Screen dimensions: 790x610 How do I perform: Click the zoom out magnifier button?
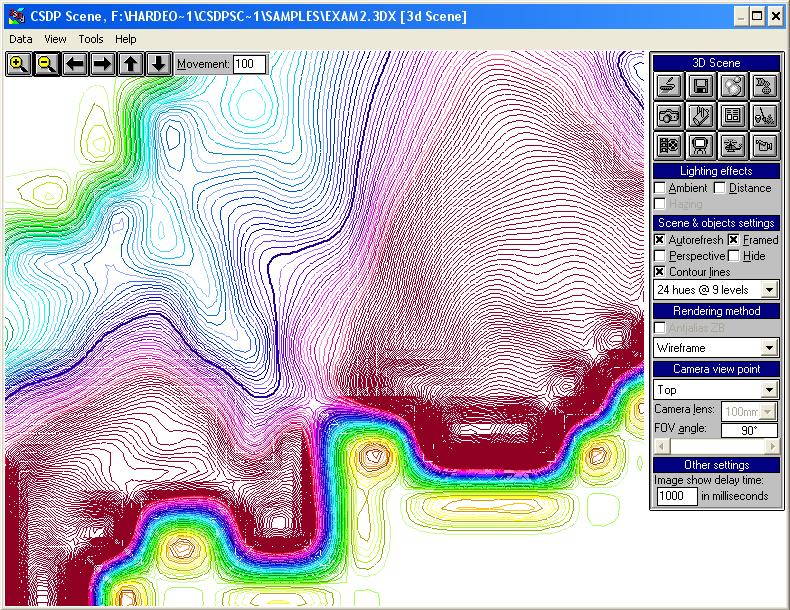pos(46,64)
